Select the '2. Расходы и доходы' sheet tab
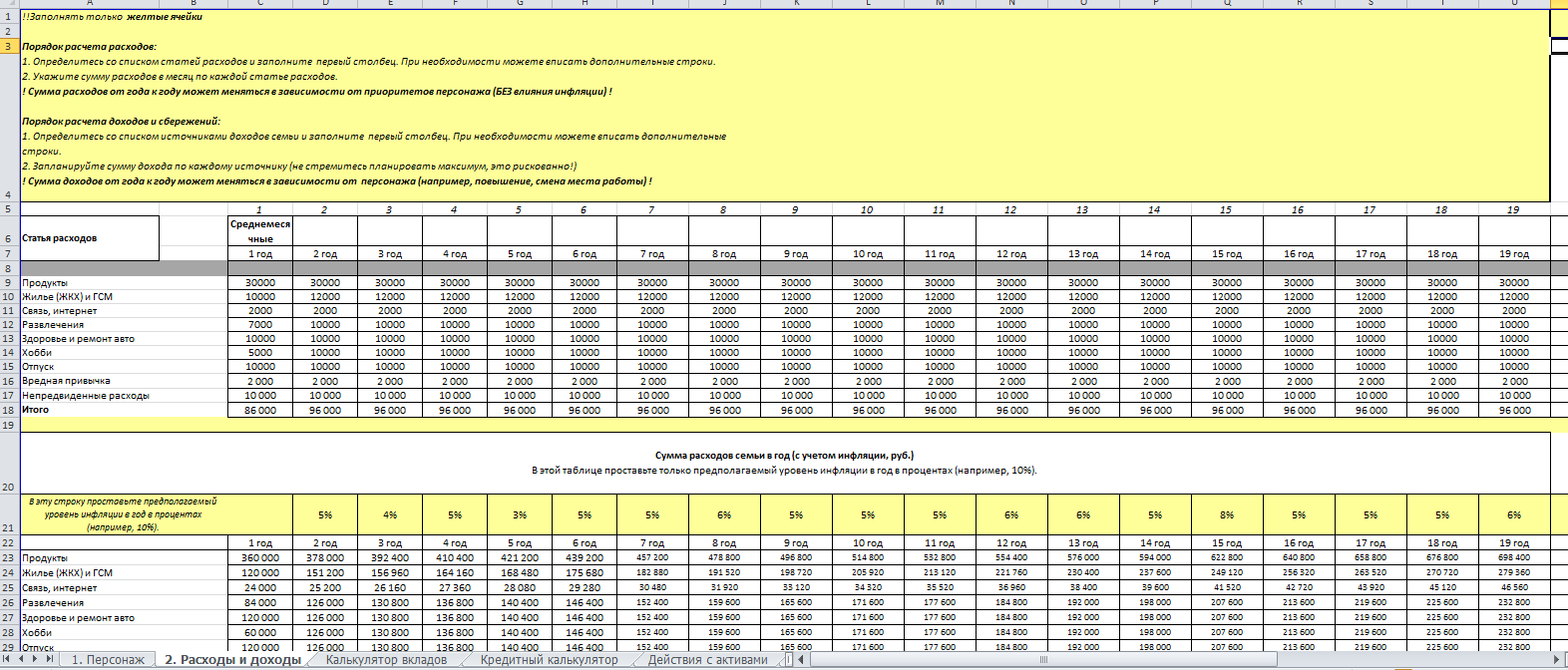1568x670 pixels. click(x=232, y=660)
